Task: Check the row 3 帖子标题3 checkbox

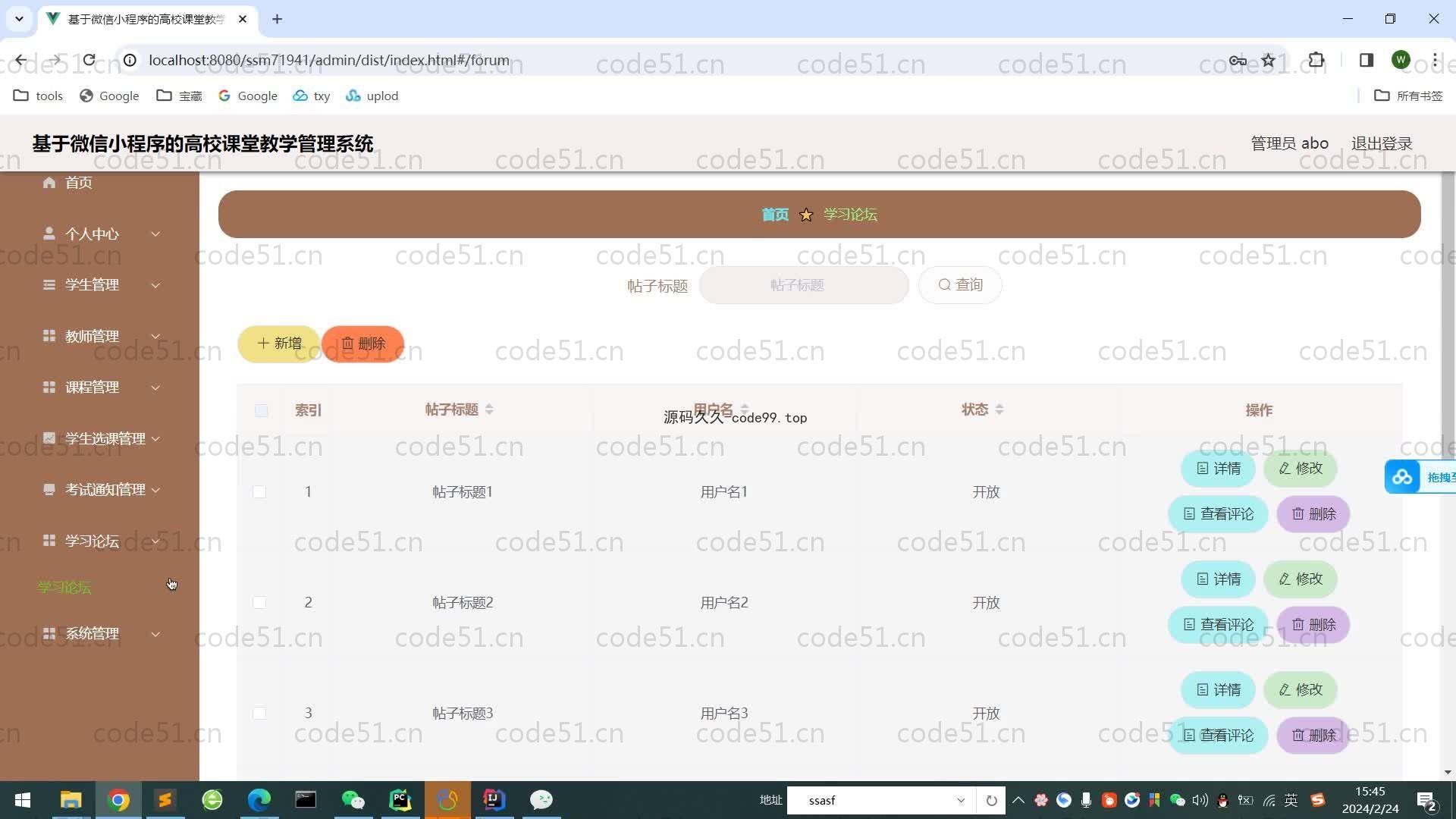Action: click(x=259, y=714)
